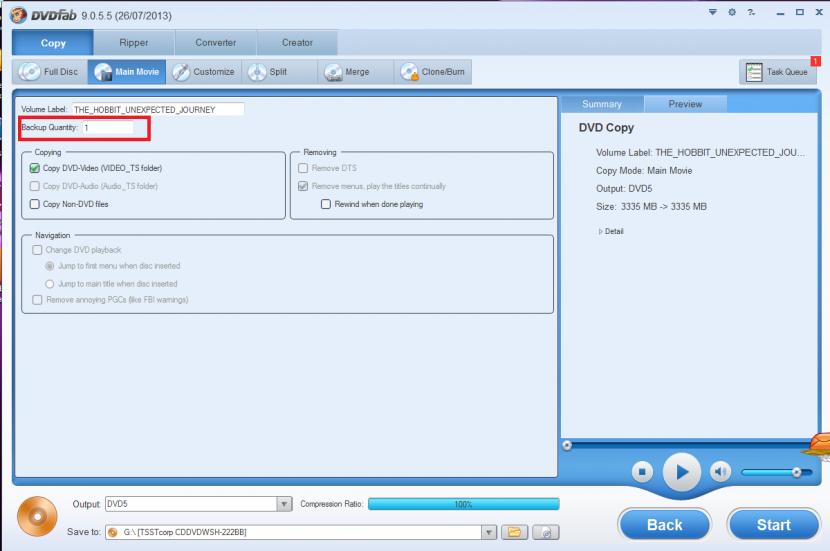Click the volume slider handle
The height and width of the screenshot is (551, 830).
tap(796, 472)
